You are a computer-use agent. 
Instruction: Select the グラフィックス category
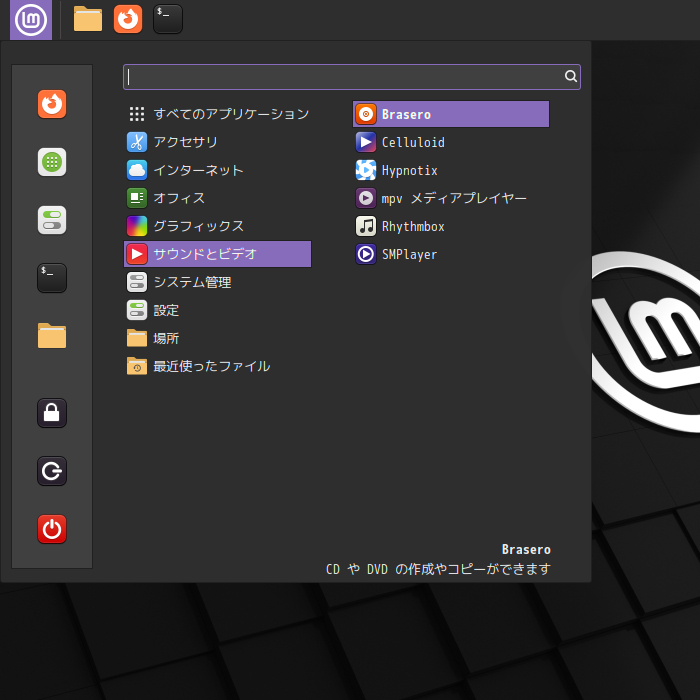click(198, 226)
